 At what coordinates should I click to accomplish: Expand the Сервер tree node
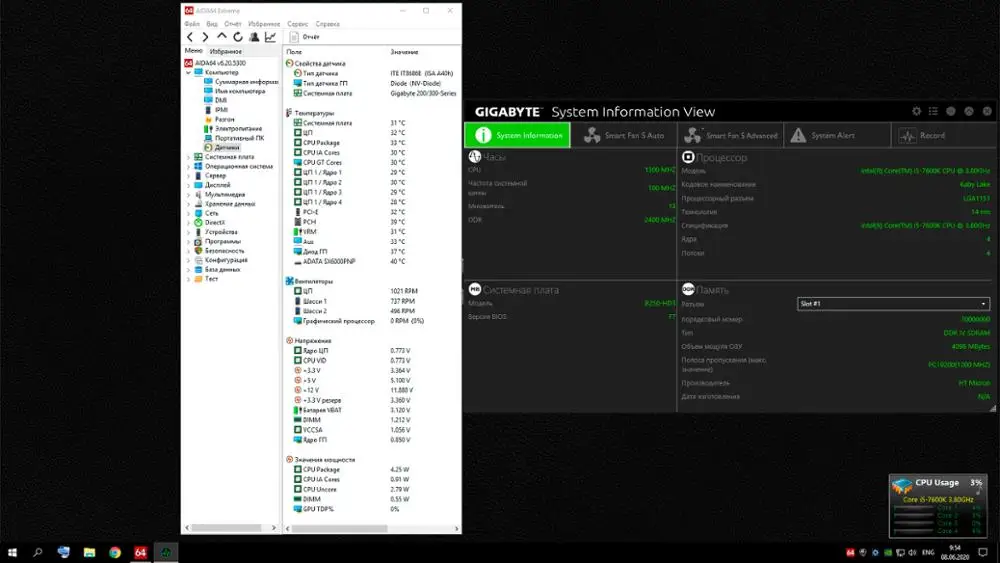189,176
